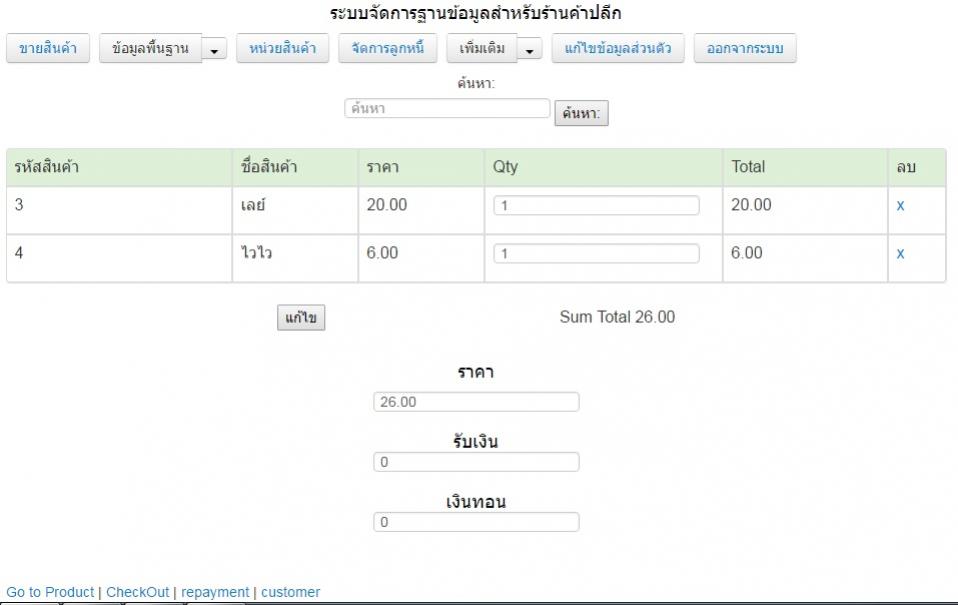The height and width of the screenshot is (605, 958).
Task: Delete the เลย์ row with x
Action: tap(900, 205)
